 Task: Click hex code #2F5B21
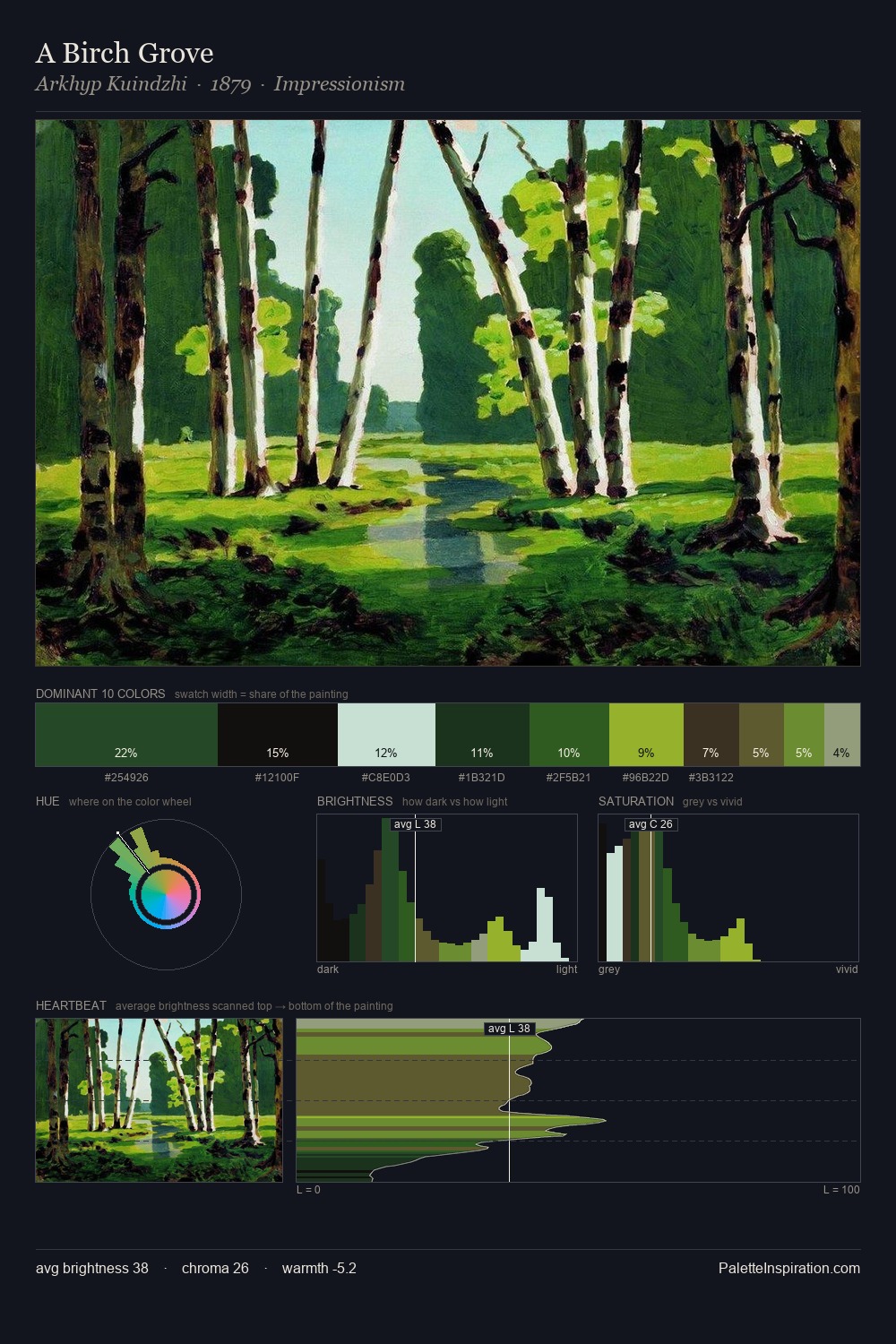tap(569, 778)
